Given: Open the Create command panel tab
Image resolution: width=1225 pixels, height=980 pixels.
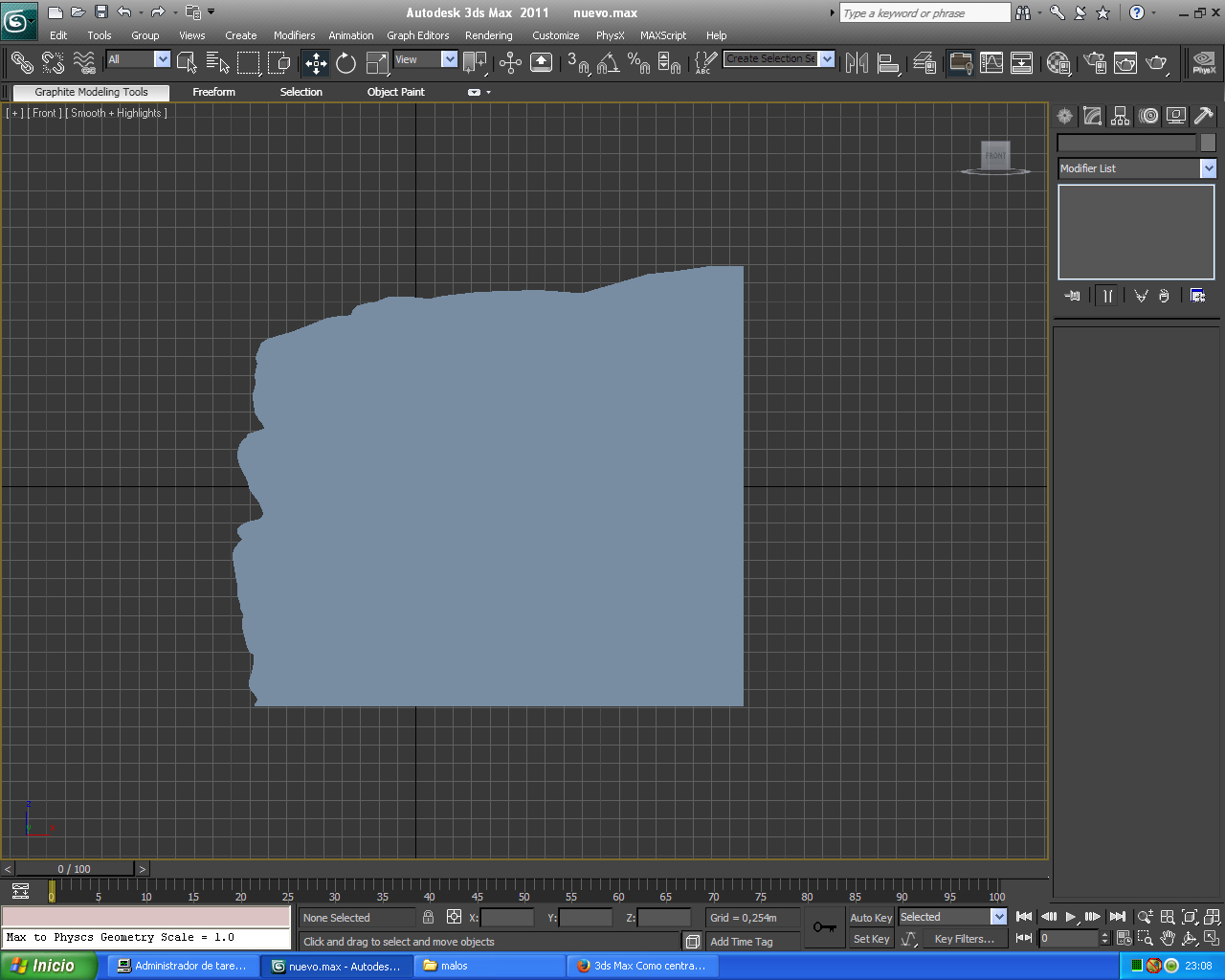Looking at the screenshot, I should pyautogui.click(x=1064, y=116).
